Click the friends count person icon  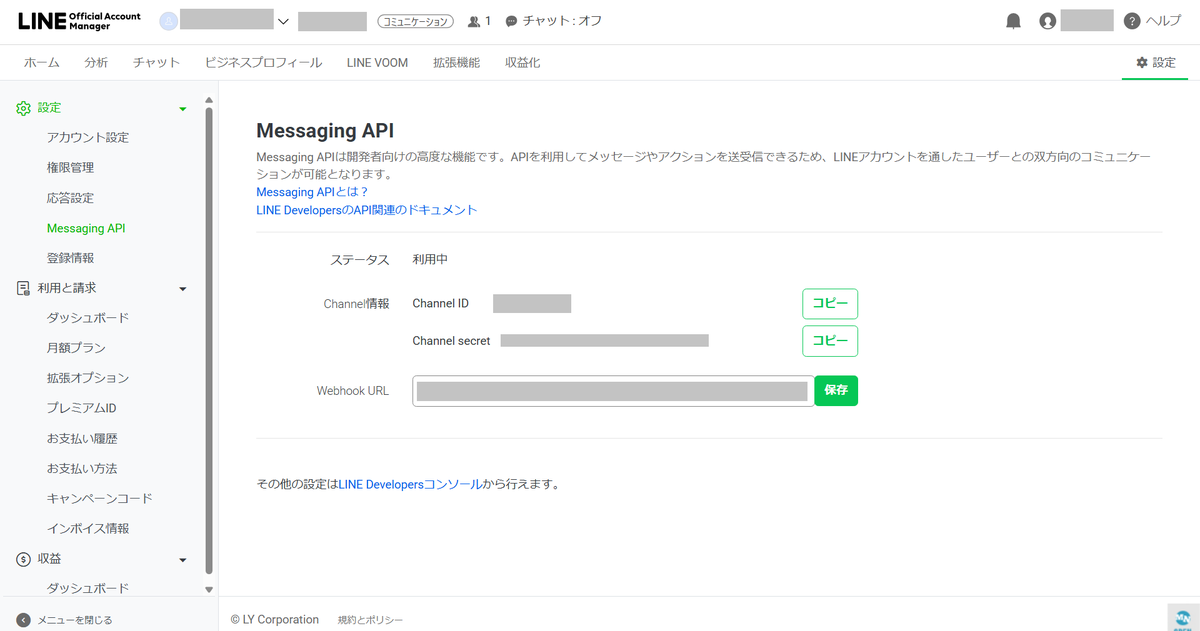click(x=474, y=21)
